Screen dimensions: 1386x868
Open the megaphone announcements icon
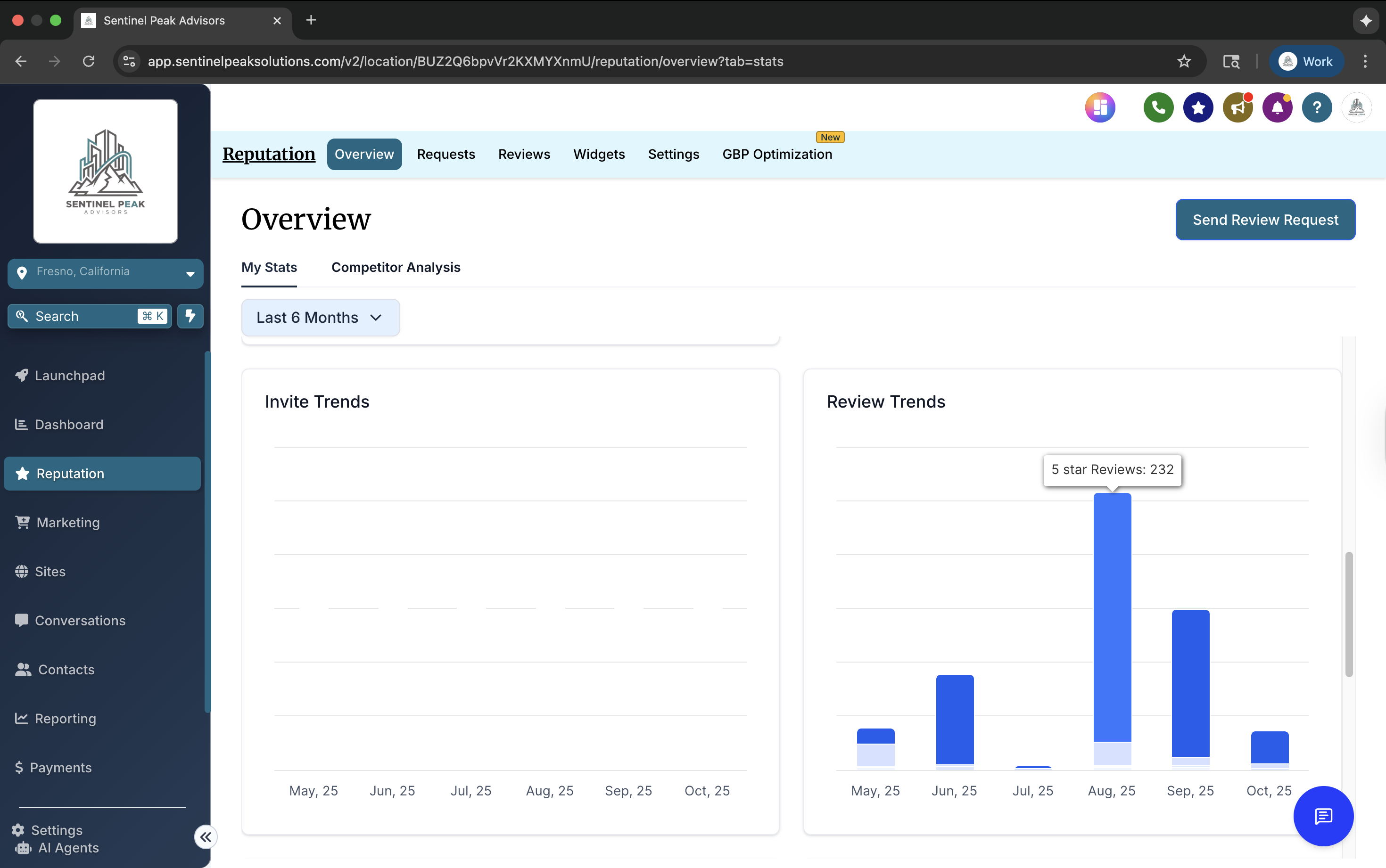coord(1237,107)
